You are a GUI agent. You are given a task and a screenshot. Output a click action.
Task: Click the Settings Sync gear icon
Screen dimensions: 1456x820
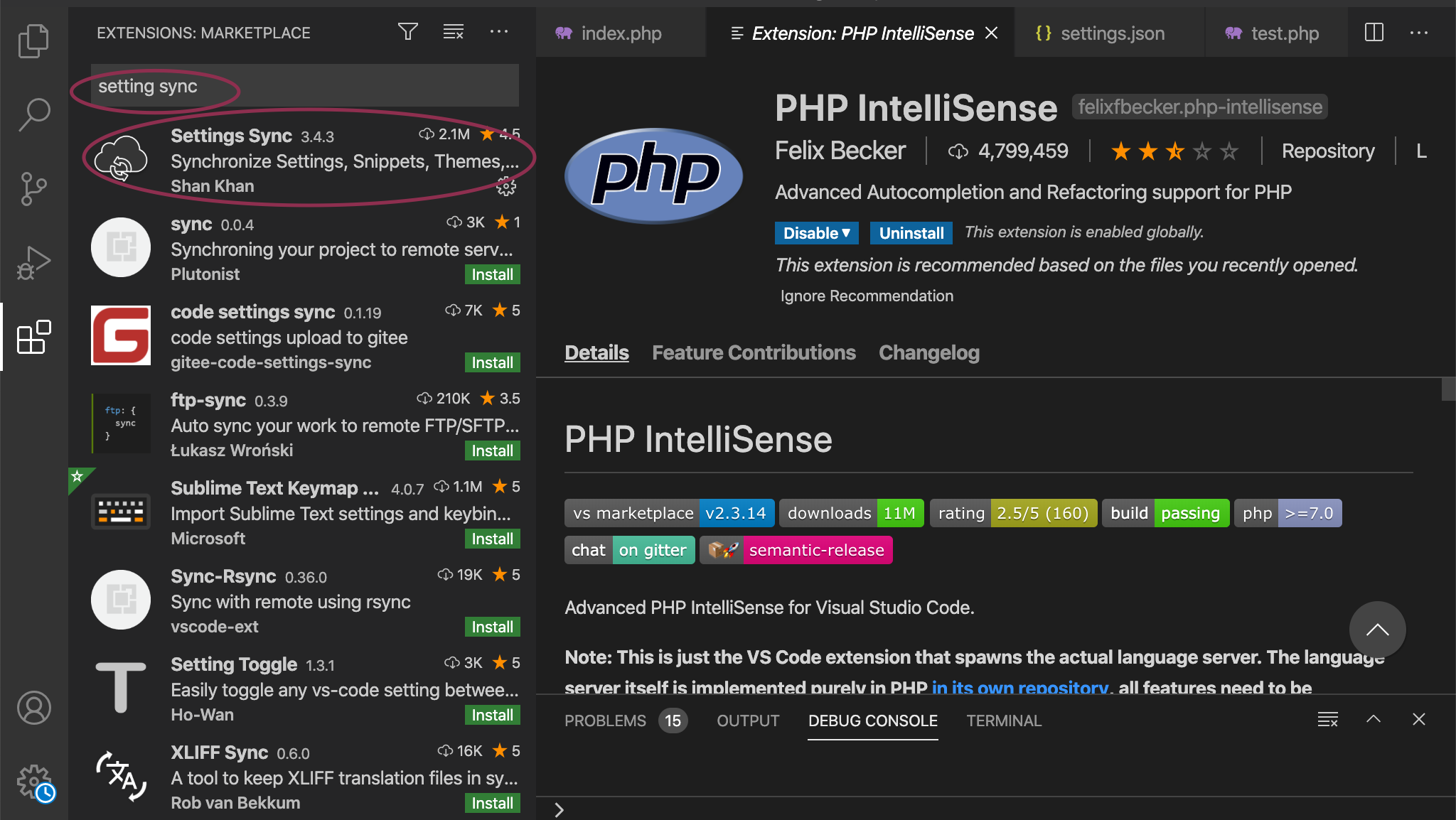coord(506,187)
